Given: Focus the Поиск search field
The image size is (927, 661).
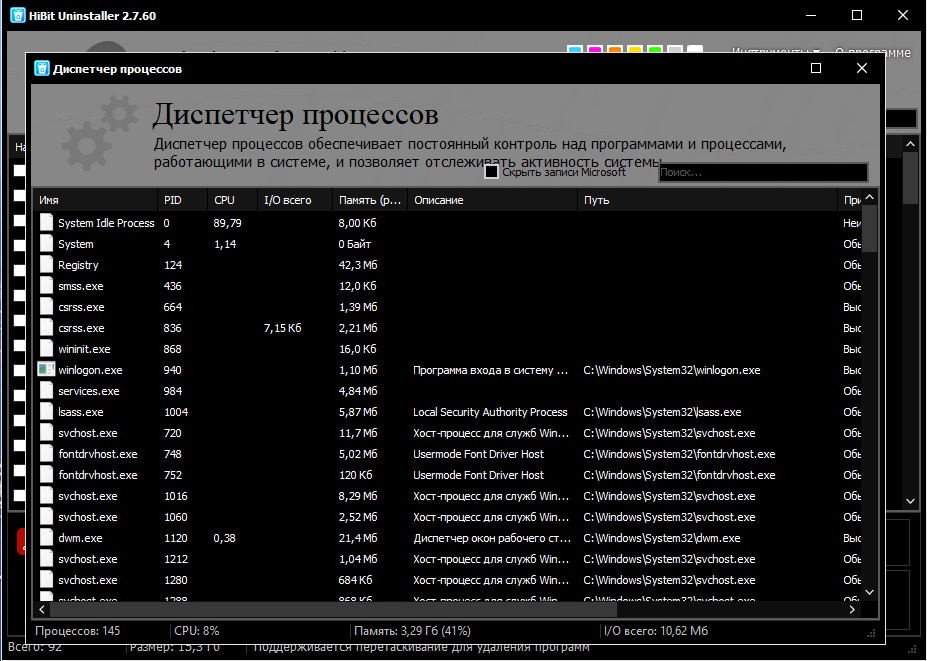Looking at the screenshot, I should pyautogui.click(x=763, y=173).
